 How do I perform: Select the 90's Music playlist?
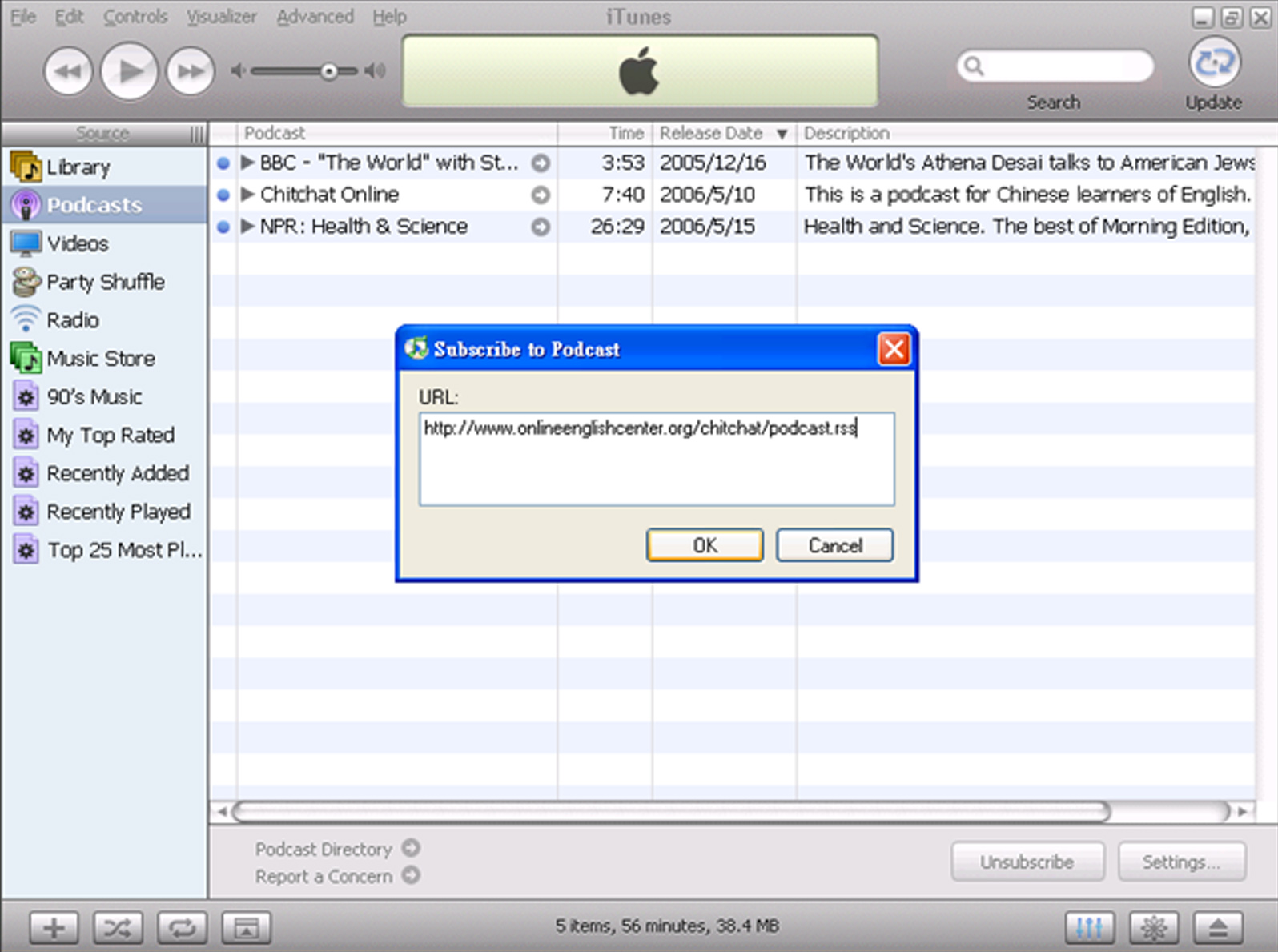104,396
